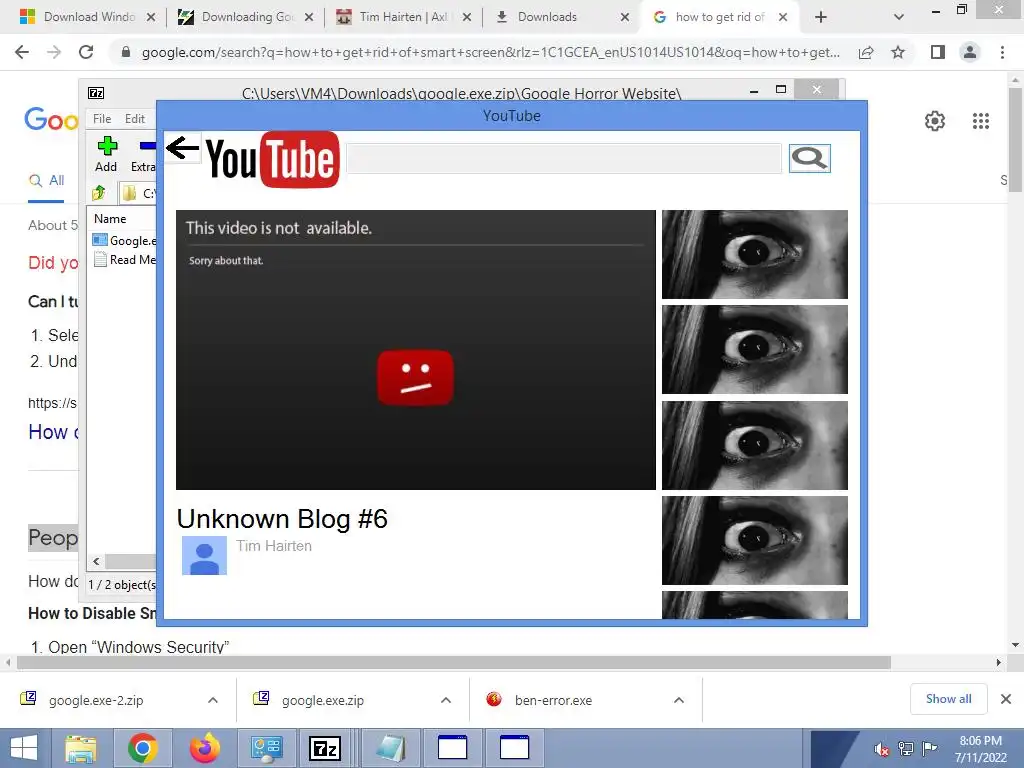
Task: Click the vertical scrollbar down arrow in Chrome
Action: coord(1016,645)
